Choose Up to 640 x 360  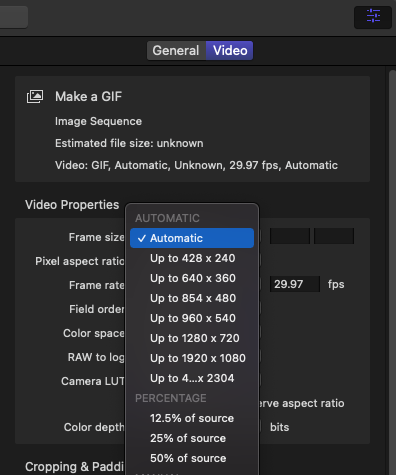(x=192, y=278)
